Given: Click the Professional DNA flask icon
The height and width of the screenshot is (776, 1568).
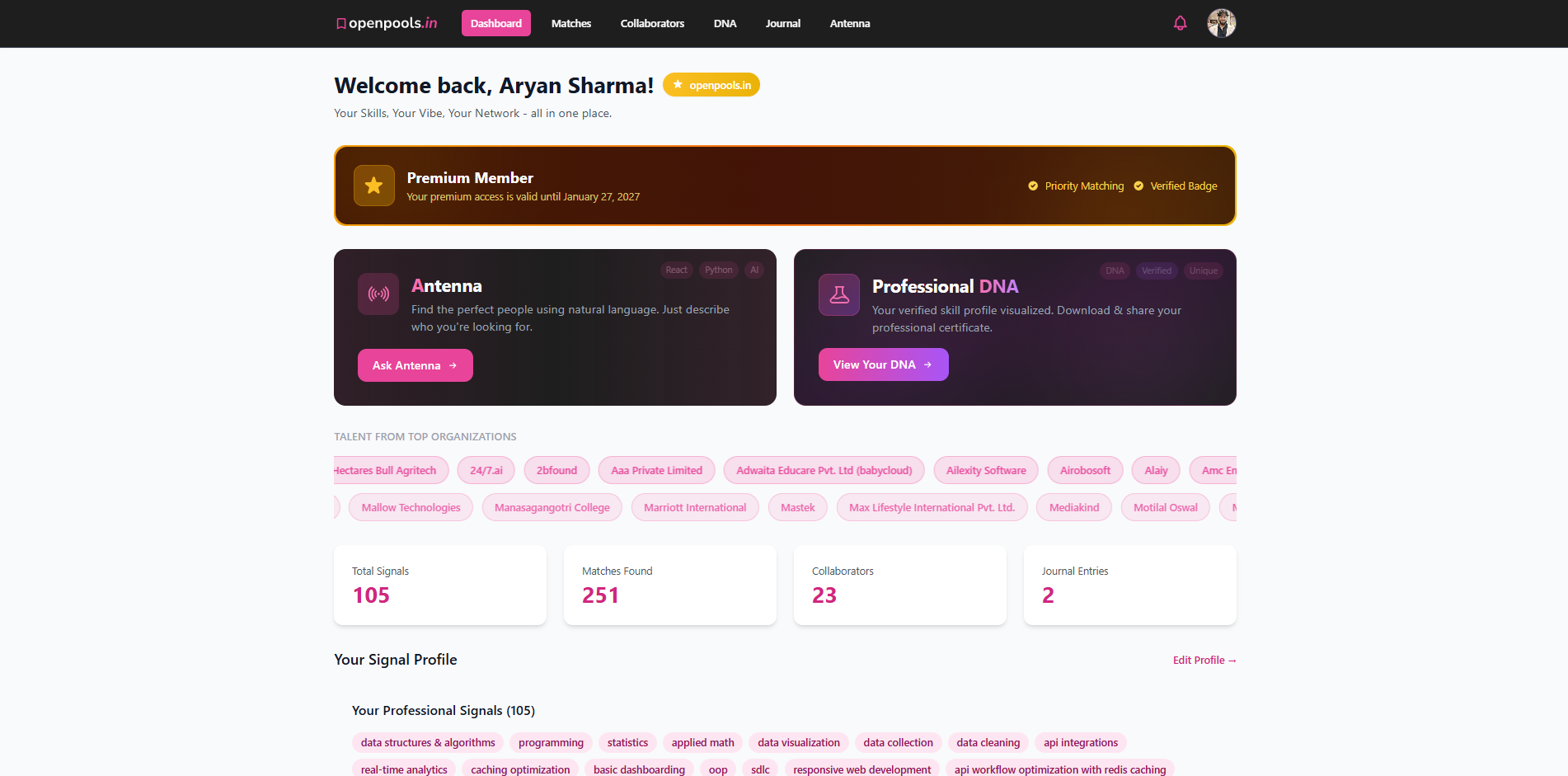Looking at the screenshot, I should pos(839,294).
